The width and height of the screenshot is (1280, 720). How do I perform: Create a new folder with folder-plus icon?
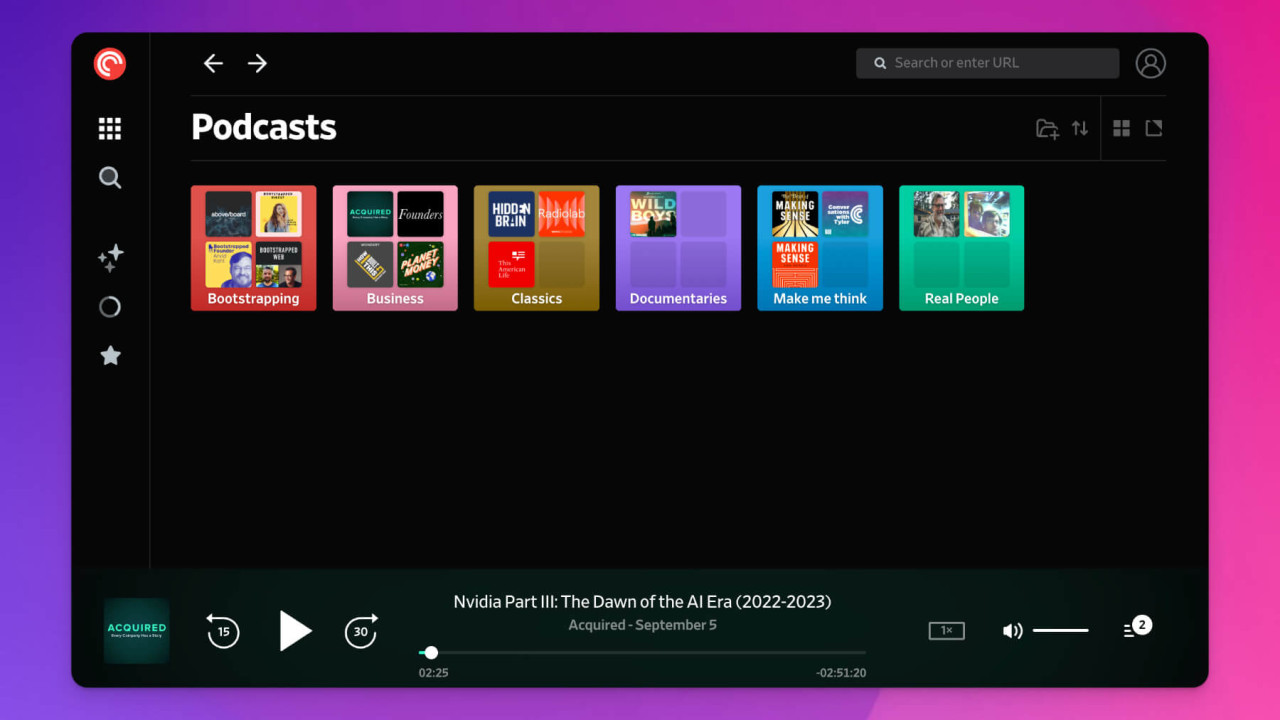pyautogui.click(x=1047, y=129)
